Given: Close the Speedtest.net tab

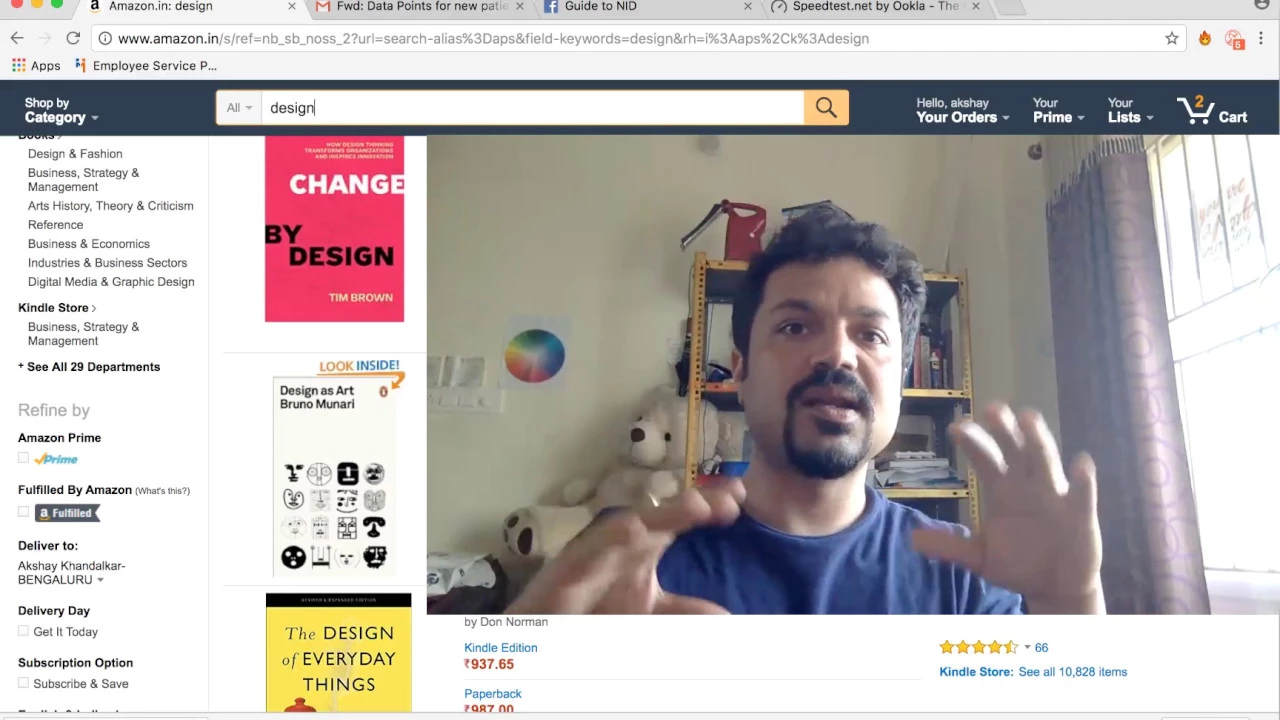Looking at the screenshot, I should pyautogui.click(x=976, y=6).
